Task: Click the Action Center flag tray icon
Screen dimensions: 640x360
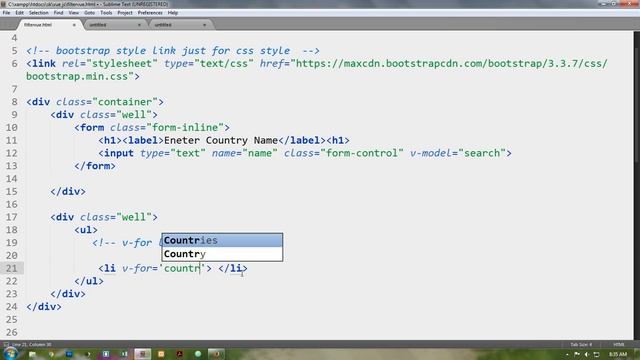Action: 577,355
